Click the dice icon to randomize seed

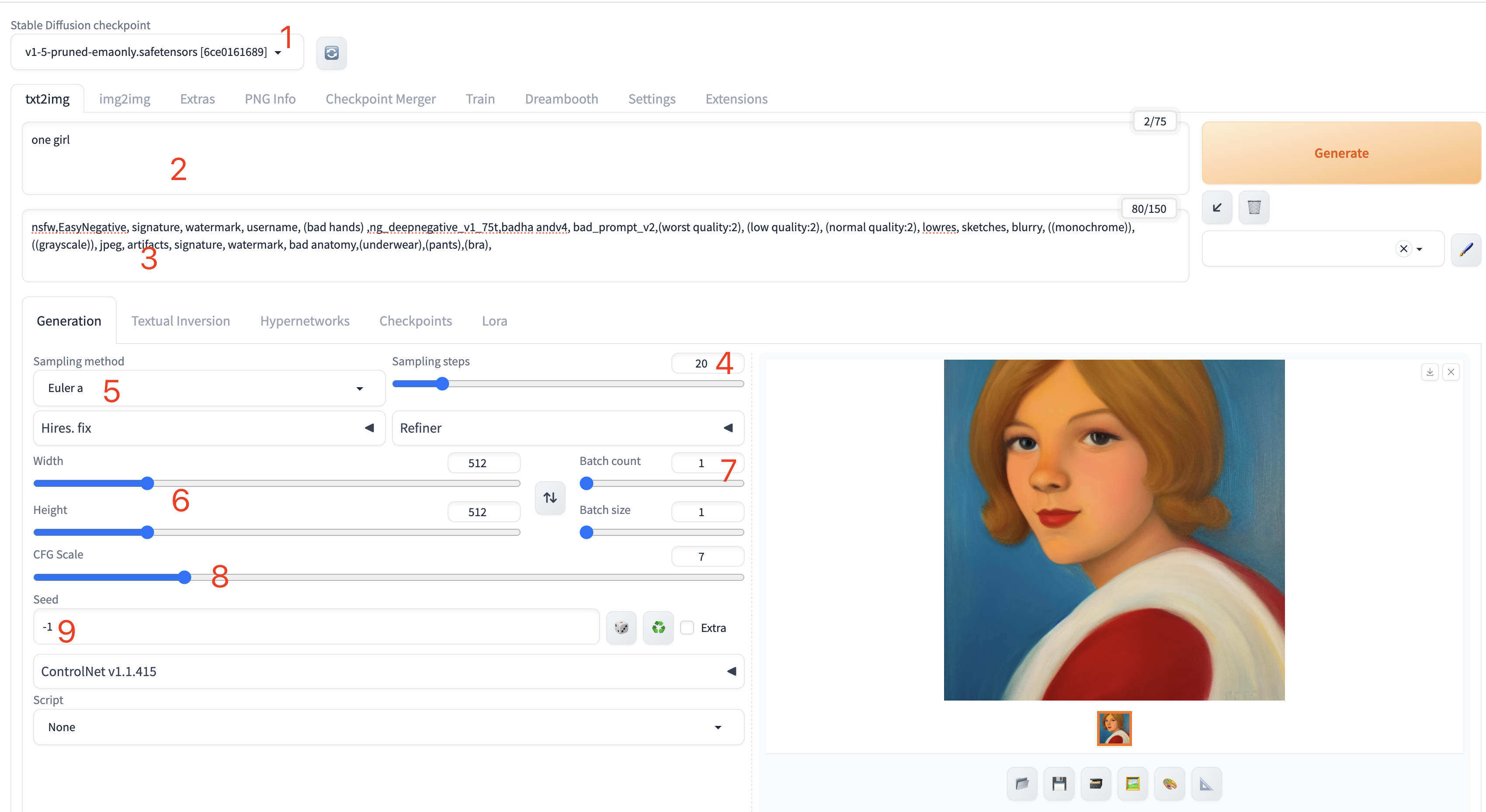(x=621, y=628)
